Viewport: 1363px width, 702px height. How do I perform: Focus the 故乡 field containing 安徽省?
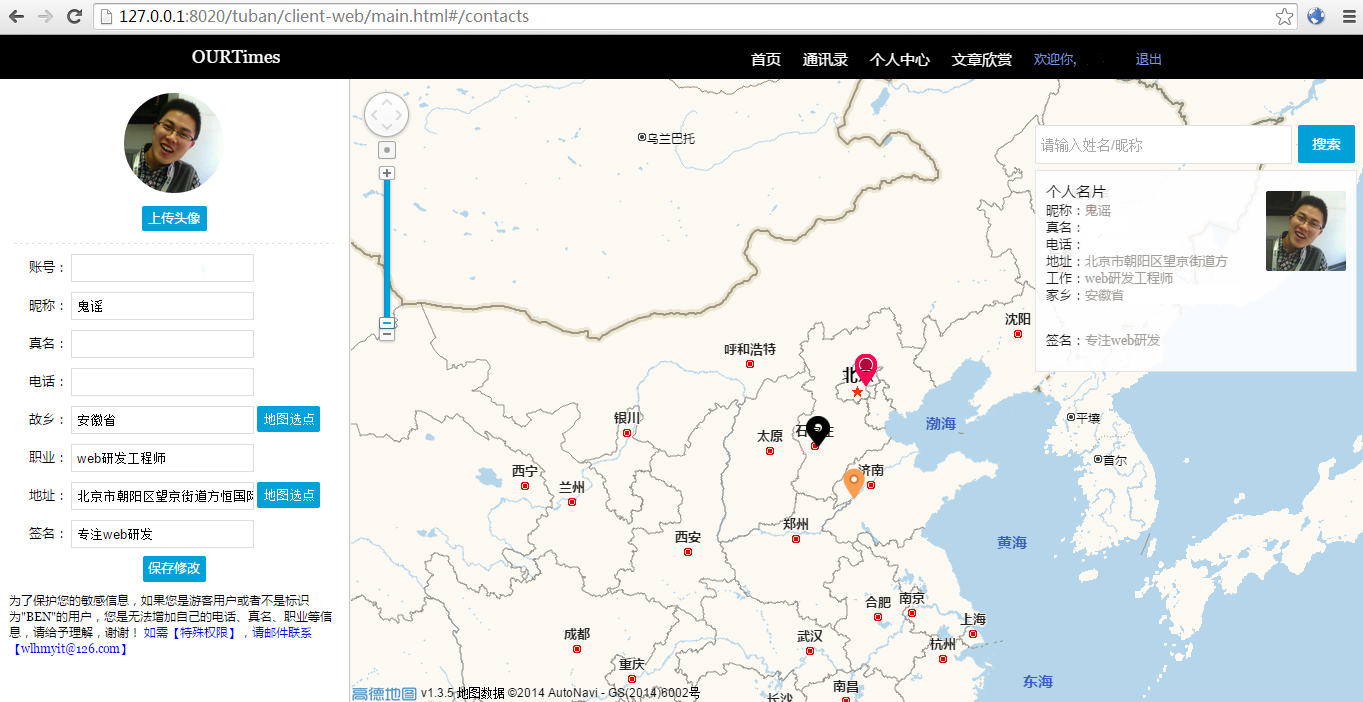tap(162, 420)
